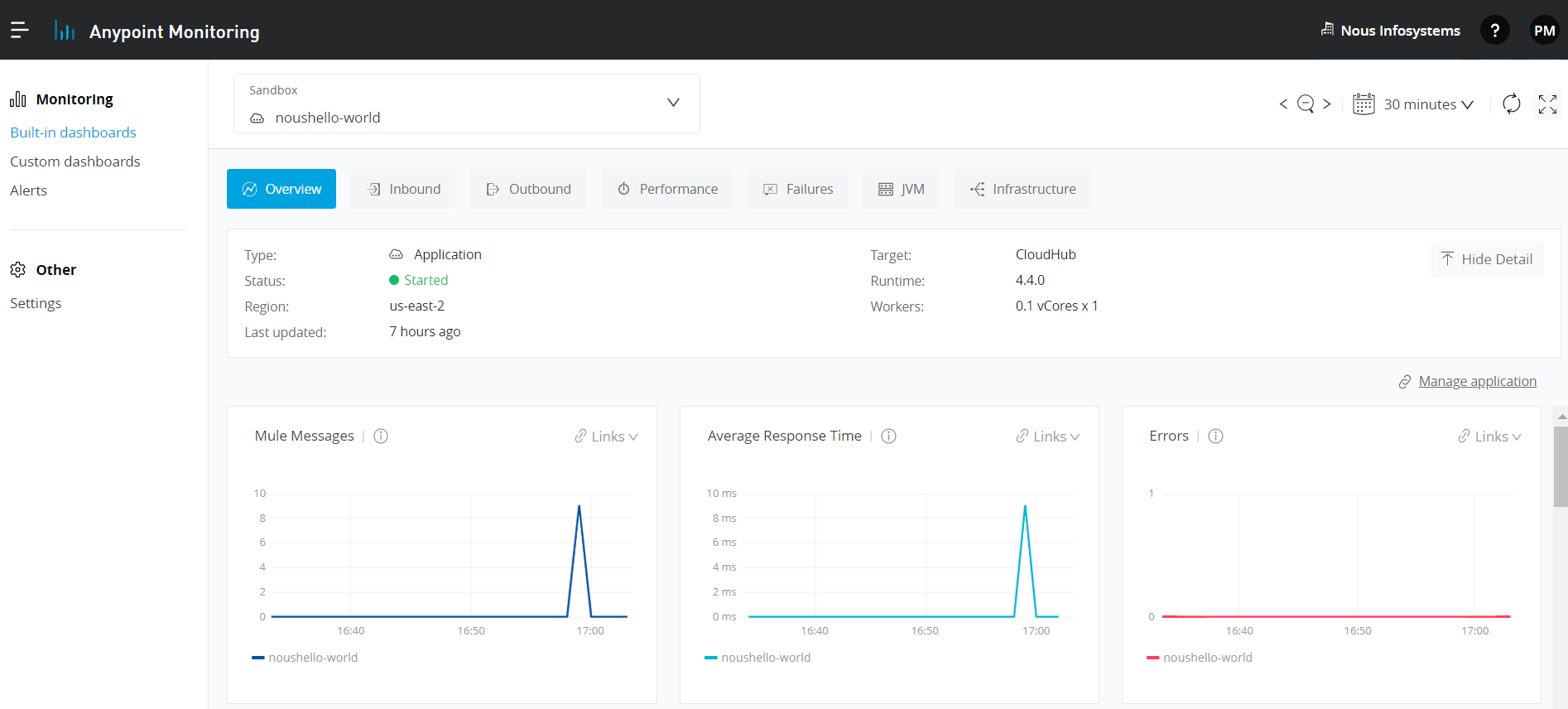This screenshot has width=1568, height=709.
Task: Expand Links dropdown on Average Response Time
Action: 1048,436
